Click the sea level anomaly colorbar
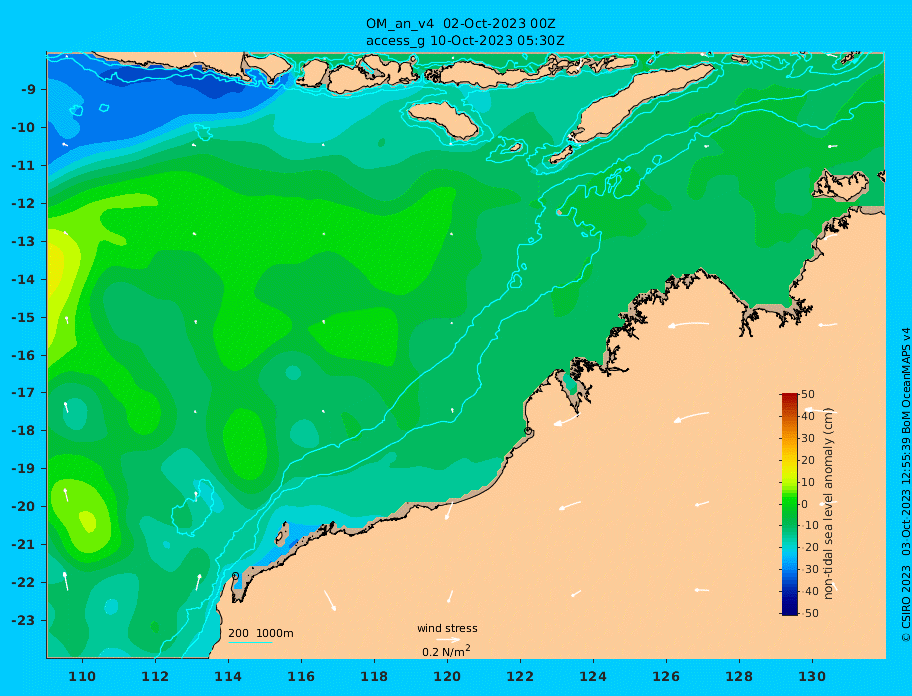Image resolution: width=912 pixels, height=696 pixels. 790,504
